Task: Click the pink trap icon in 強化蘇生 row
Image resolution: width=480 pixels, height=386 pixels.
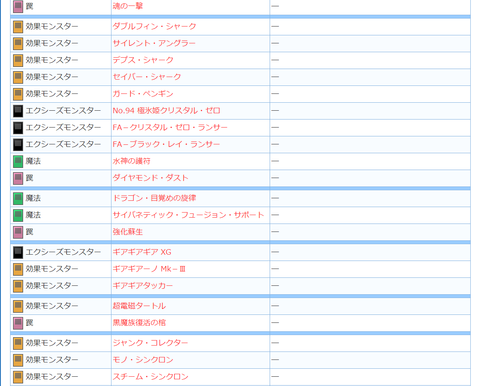Action: [18, 232]
